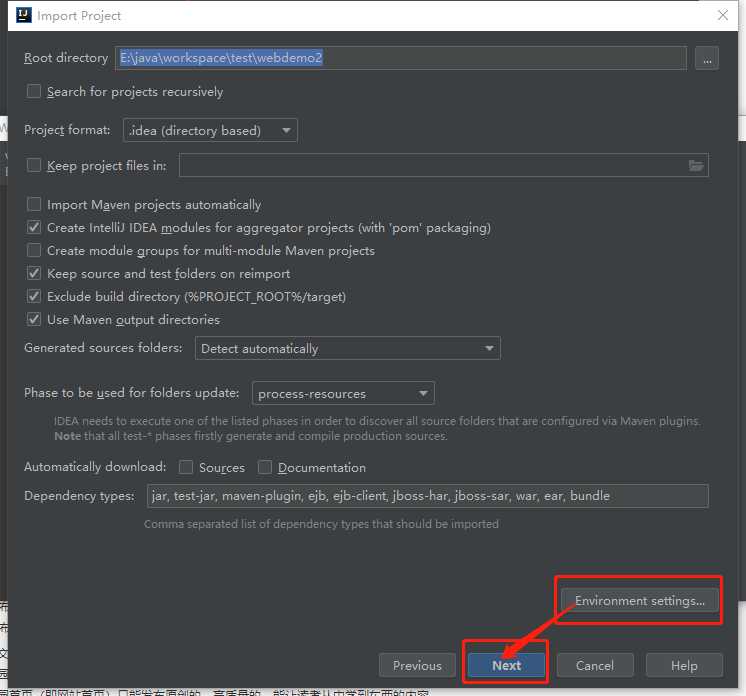Open the Project format dropdown

click(210, 130)
